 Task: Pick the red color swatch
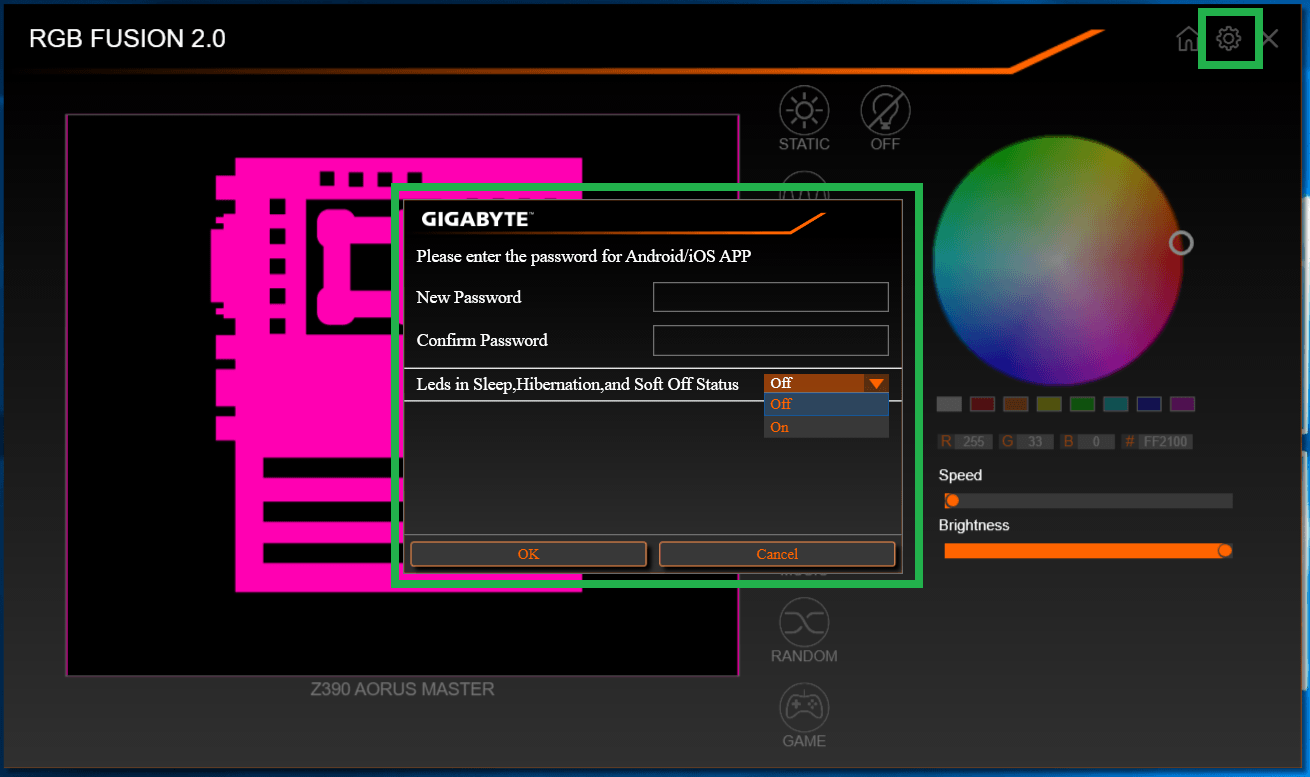pos(982,404)
